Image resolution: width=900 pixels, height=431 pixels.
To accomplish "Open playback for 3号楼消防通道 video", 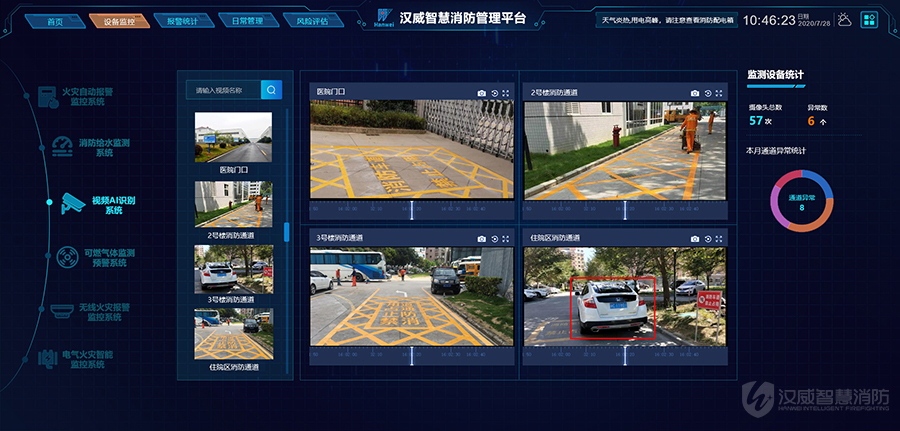I will 494,239.
